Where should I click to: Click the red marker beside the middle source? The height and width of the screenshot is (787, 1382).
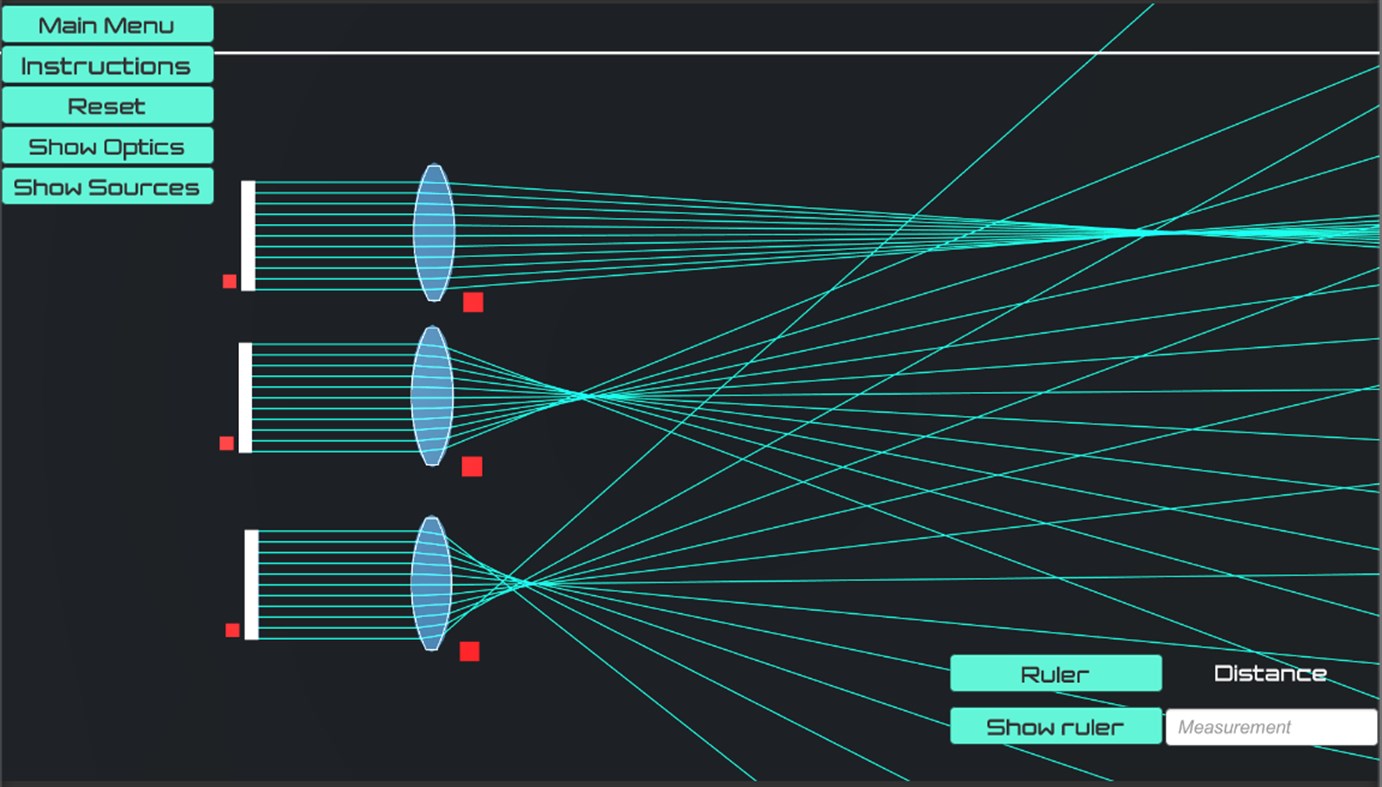tap(225, 442)
